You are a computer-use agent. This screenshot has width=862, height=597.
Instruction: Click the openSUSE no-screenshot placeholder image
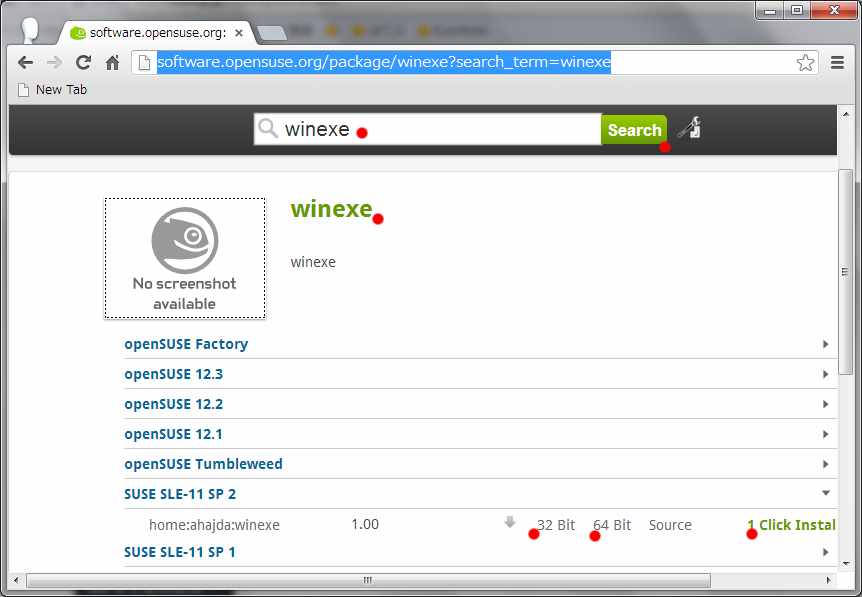(185, 258)
